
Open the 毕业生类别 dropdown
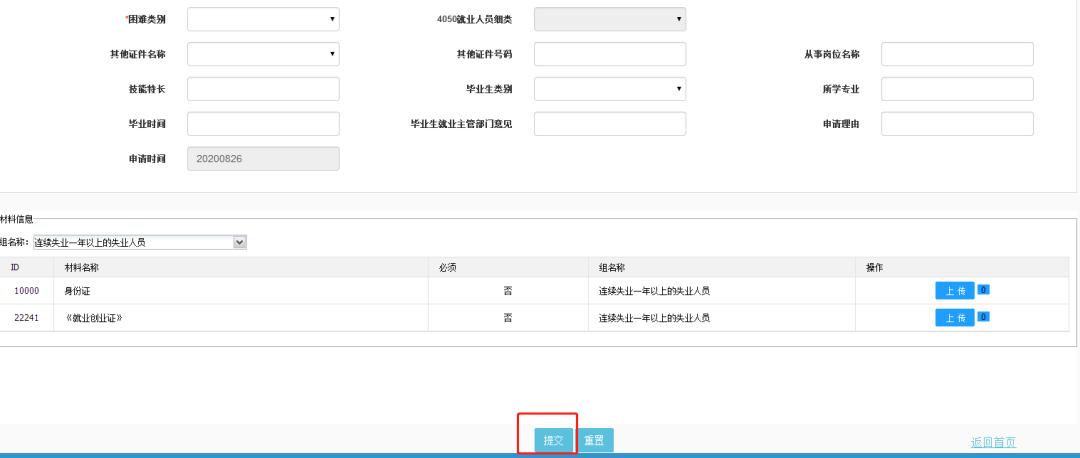610,89
